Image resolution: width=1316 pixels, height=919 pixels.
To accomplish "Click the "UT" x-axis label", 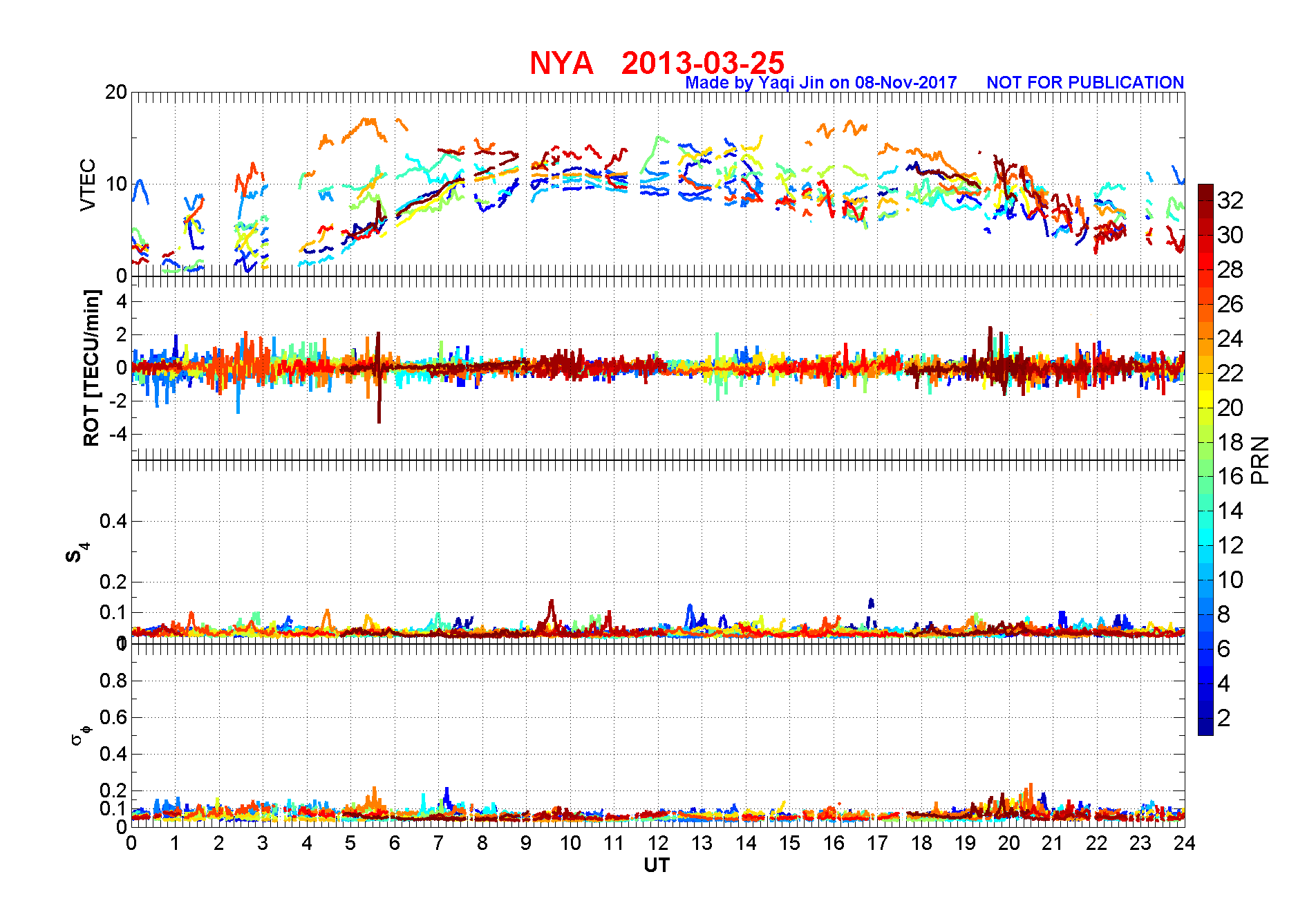I will click(657, 866).
